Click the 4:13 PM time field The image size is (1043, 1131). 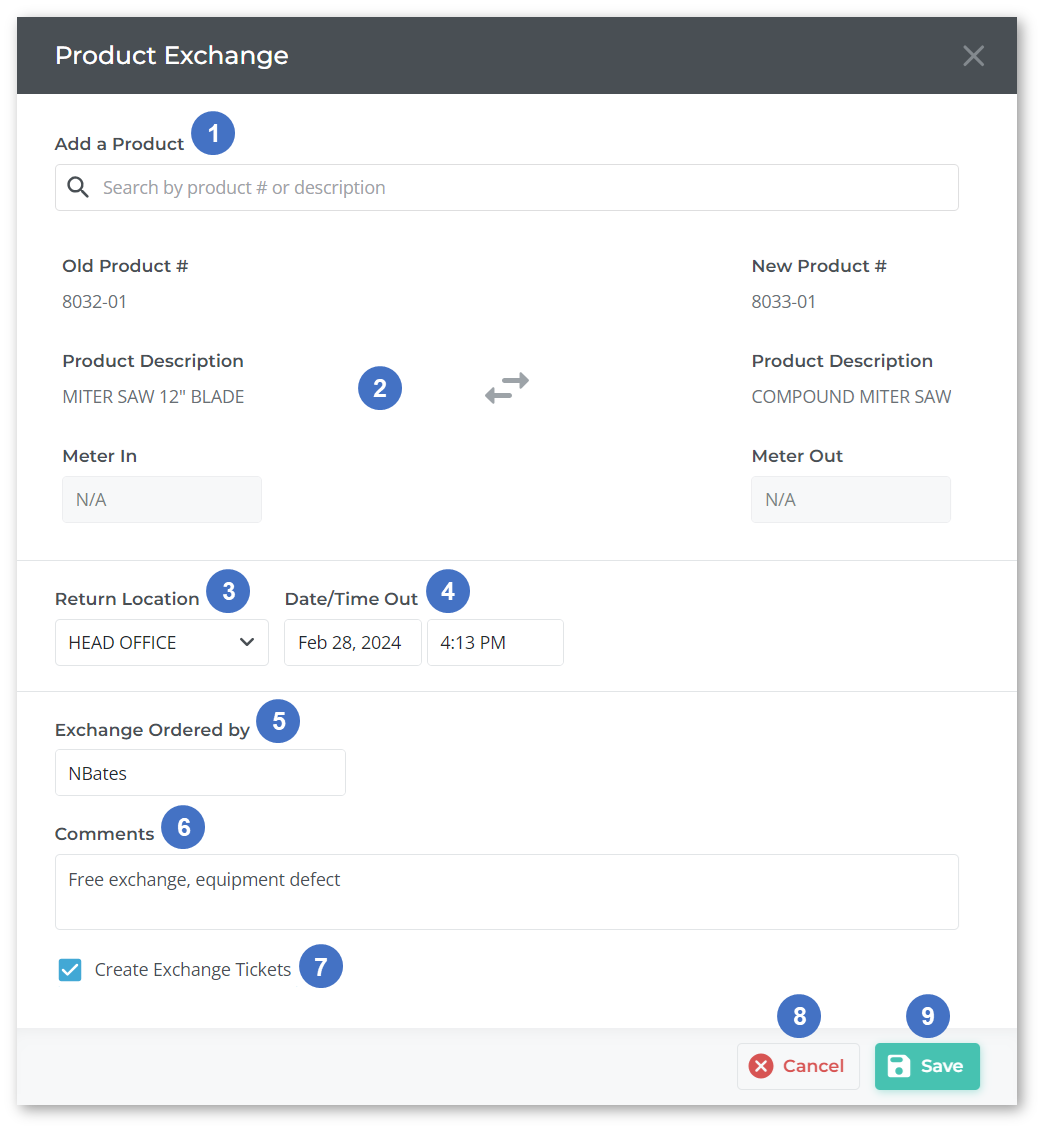tap(495, 642)
